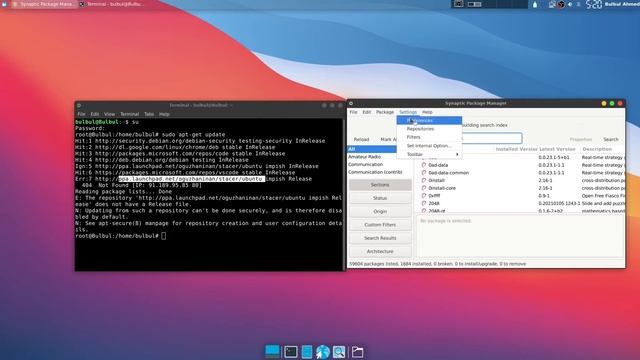Image resolution: width=640 pixels, height=360 pixels.
Task: Open Help menu in Terminal window
Action: pos(164,114)
